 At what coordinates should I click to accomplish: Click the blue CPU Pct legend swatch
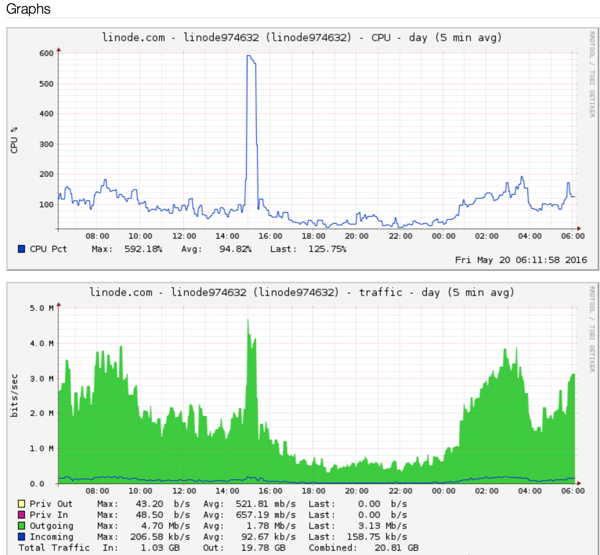point(21,249)
